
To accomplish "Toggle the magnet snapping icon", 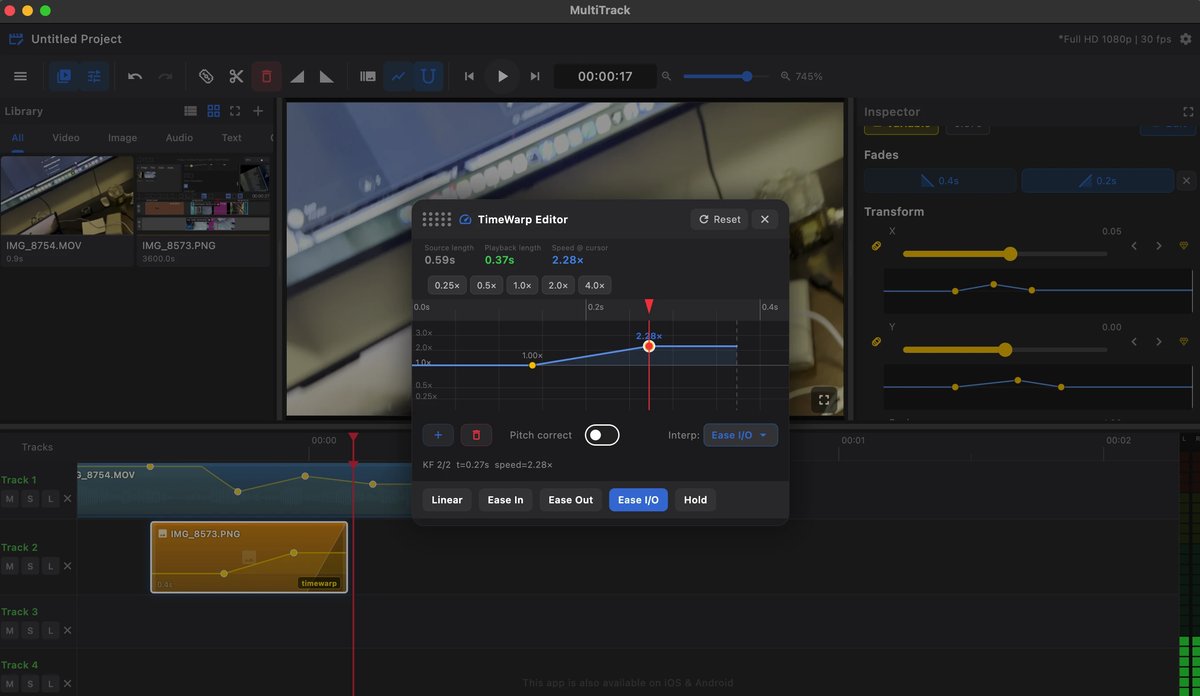I will pyautogui.click(x=428, y=76).
